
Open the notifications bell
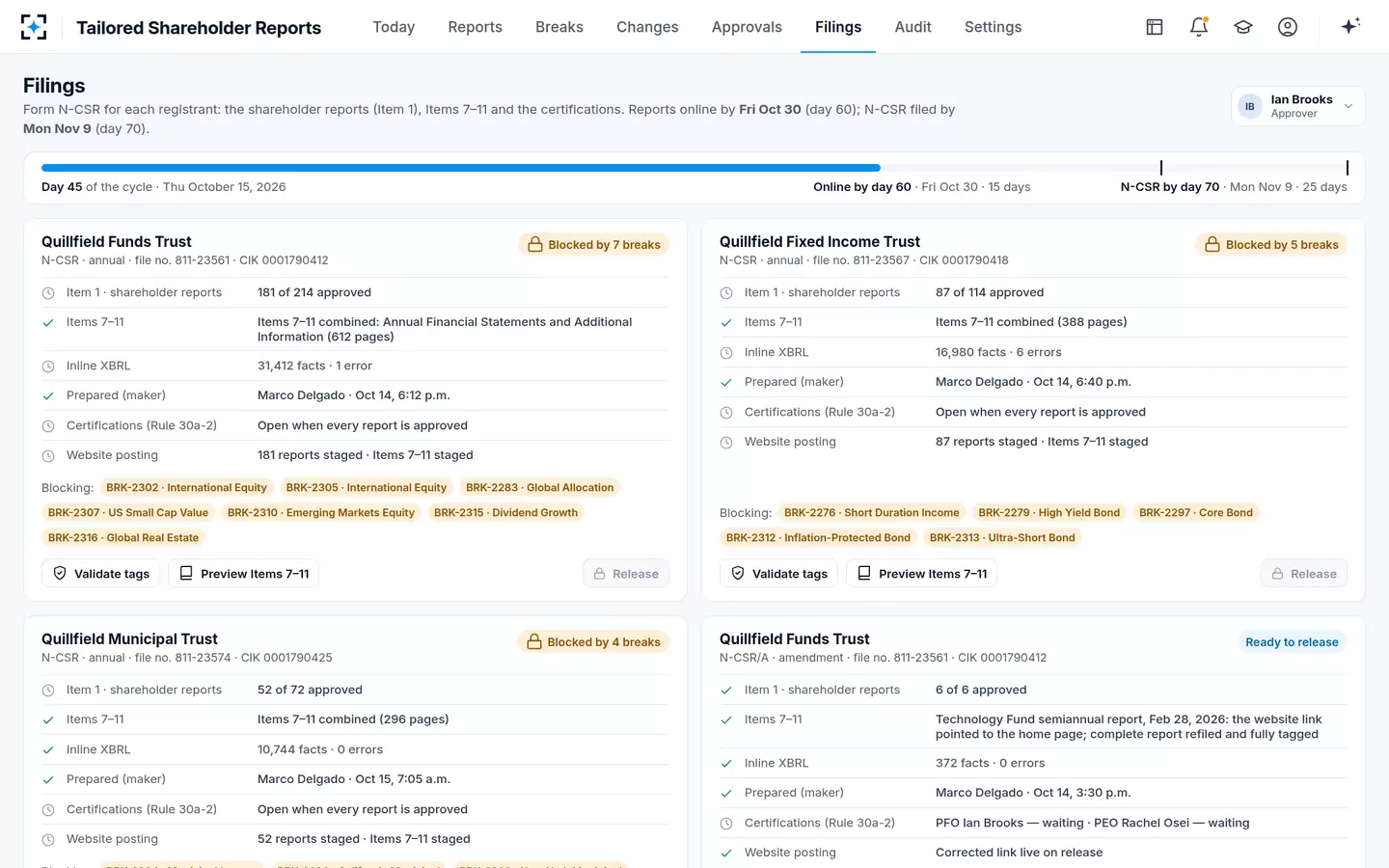click(1199, 27)
